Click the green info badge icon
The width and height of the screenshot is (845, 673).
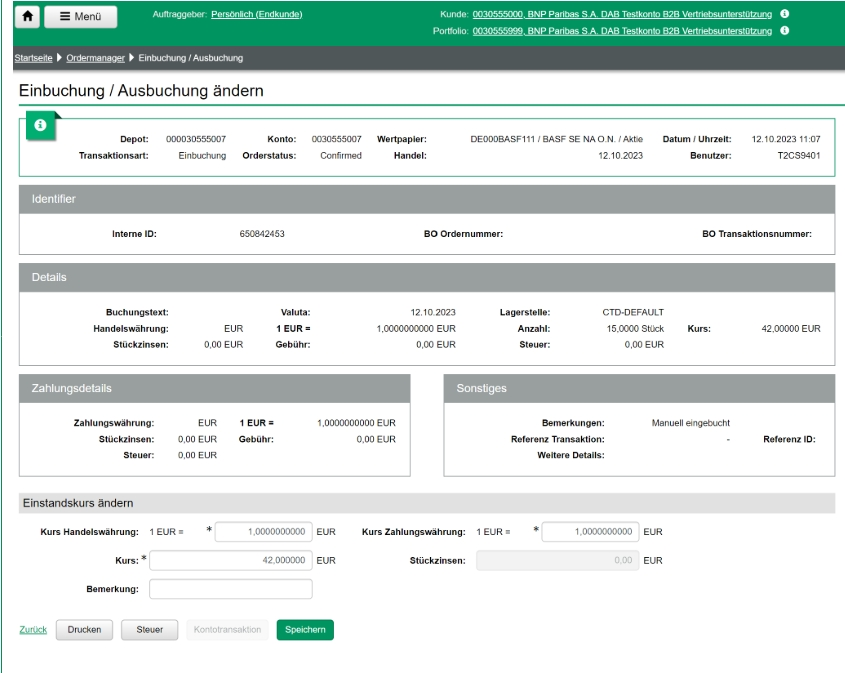[x=40, y=126]
